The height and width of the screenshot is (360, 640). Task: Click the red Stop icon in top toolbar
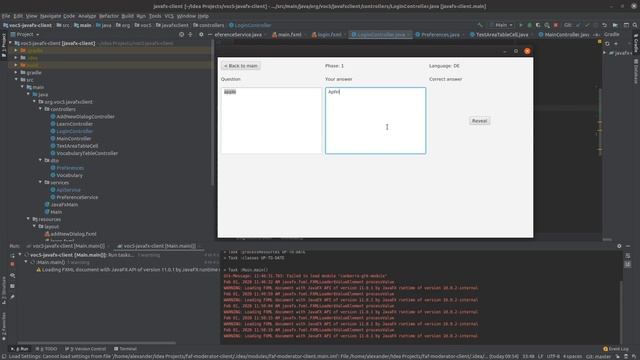pyautogui.click(x=556, y=25)
